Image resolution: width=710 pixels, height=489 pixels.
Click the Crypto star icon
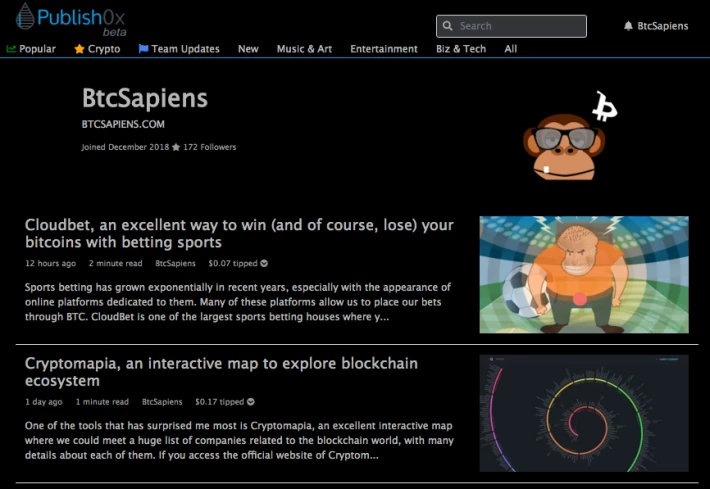click(x=79, y=49)
